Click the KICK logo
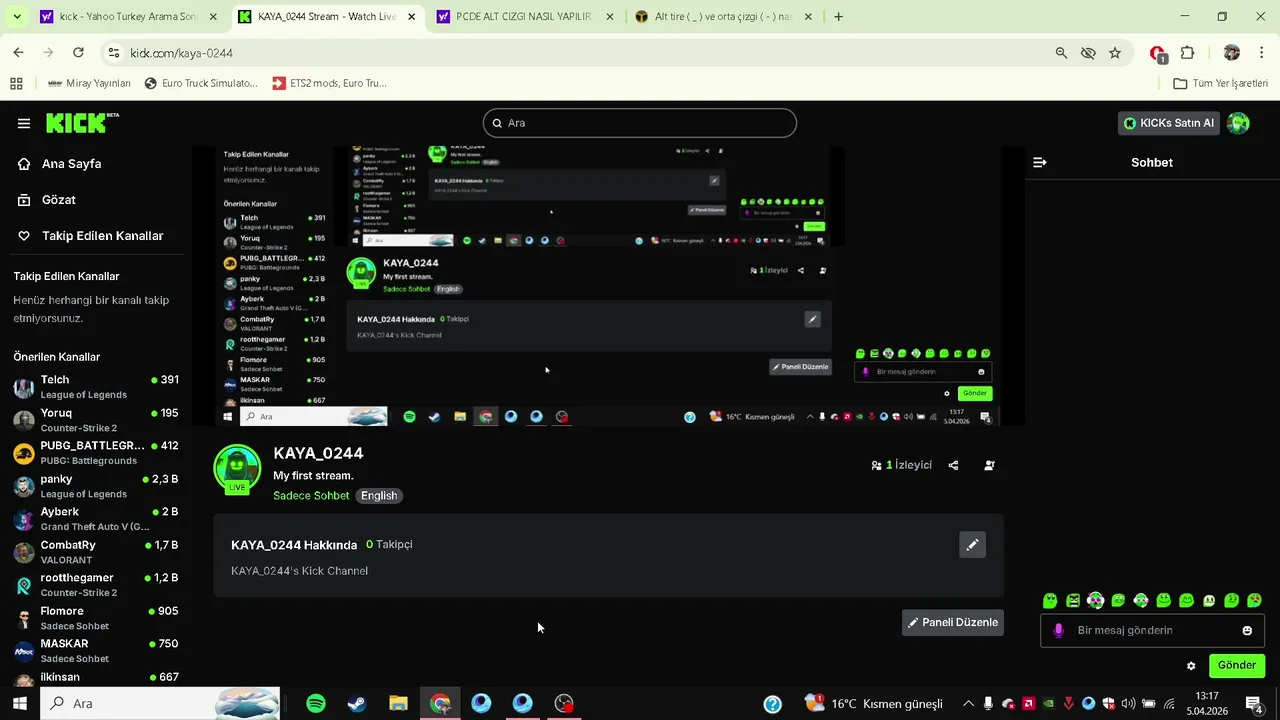1280x720 pixels. tap(82, 123)
